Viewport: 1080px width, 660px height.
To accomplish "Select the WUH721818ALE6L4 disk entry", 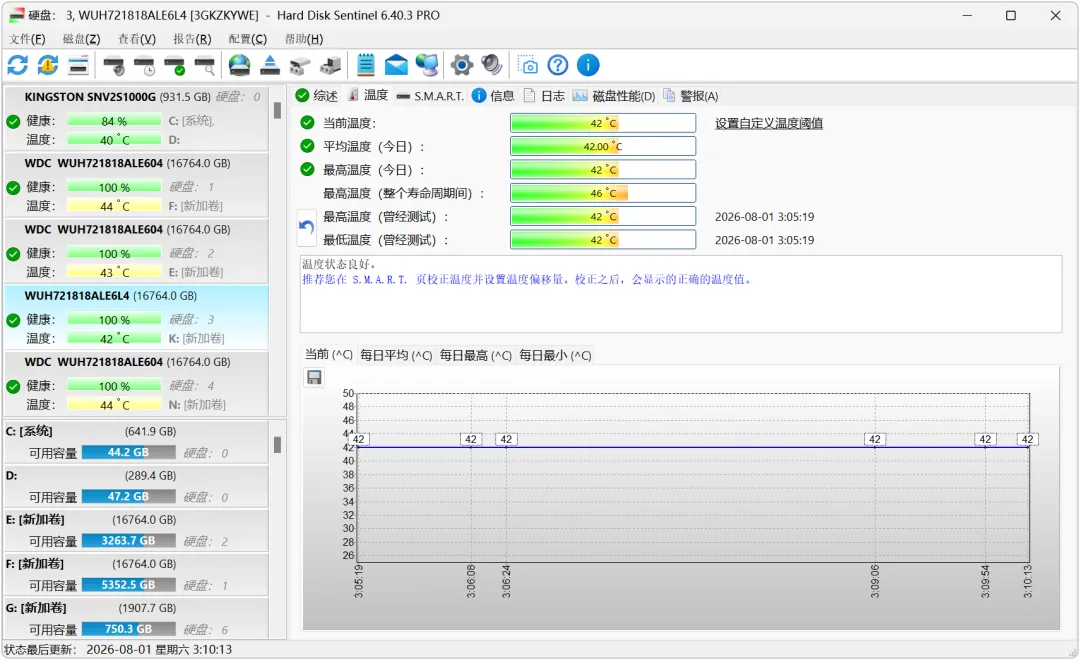I will pos(136,317).
